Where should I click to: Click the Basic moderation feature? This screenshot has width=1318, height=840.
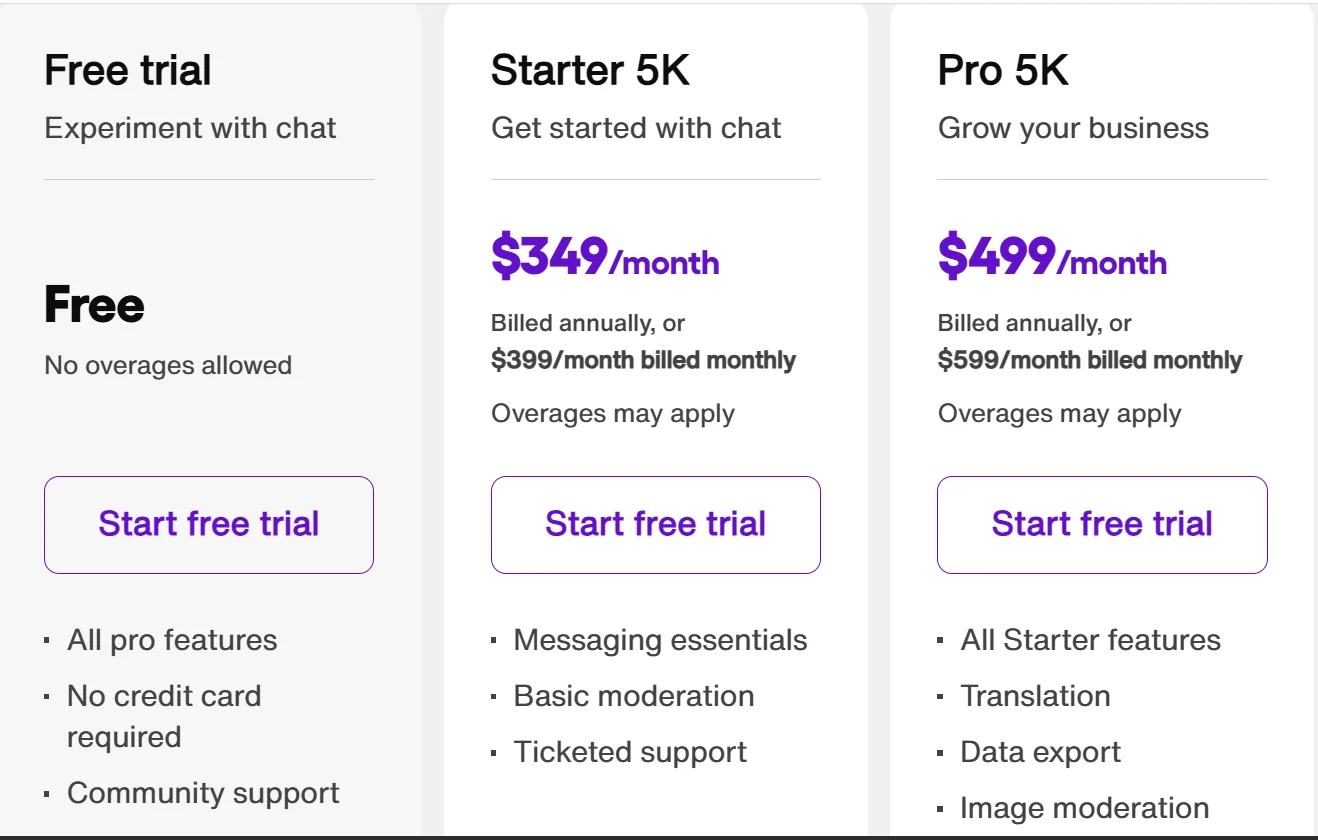pos(634,696)
